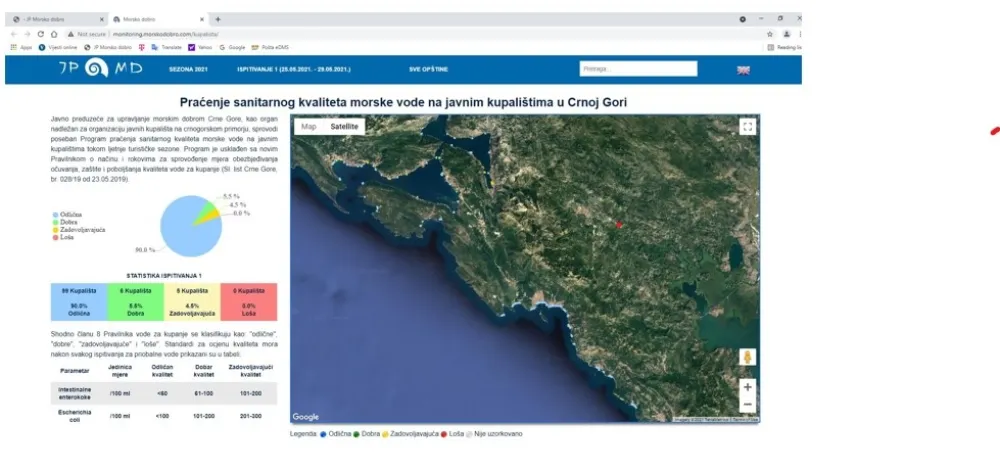Open the T-Mobile magenta bookmark icon
The height and width of the screenshot is (470, 1000).
142,47
